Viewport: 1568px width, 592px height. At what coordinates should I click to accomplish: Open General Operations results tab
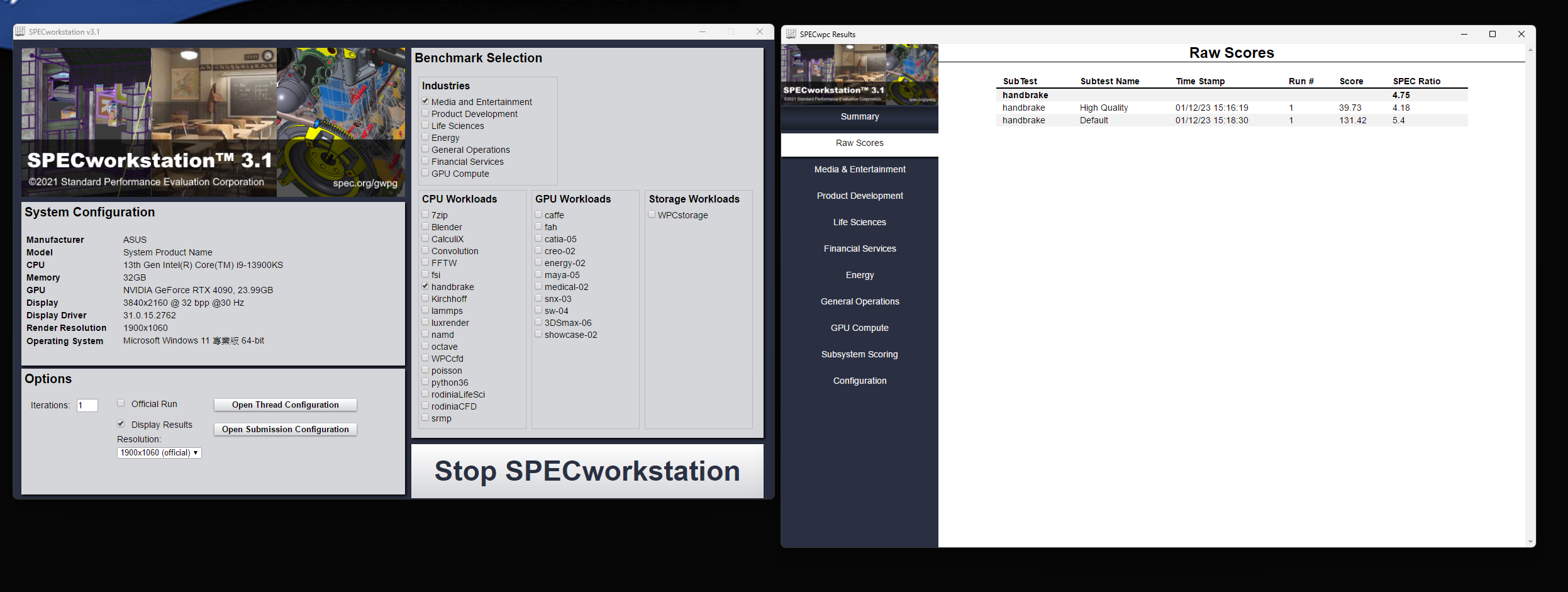pos(860,302)
